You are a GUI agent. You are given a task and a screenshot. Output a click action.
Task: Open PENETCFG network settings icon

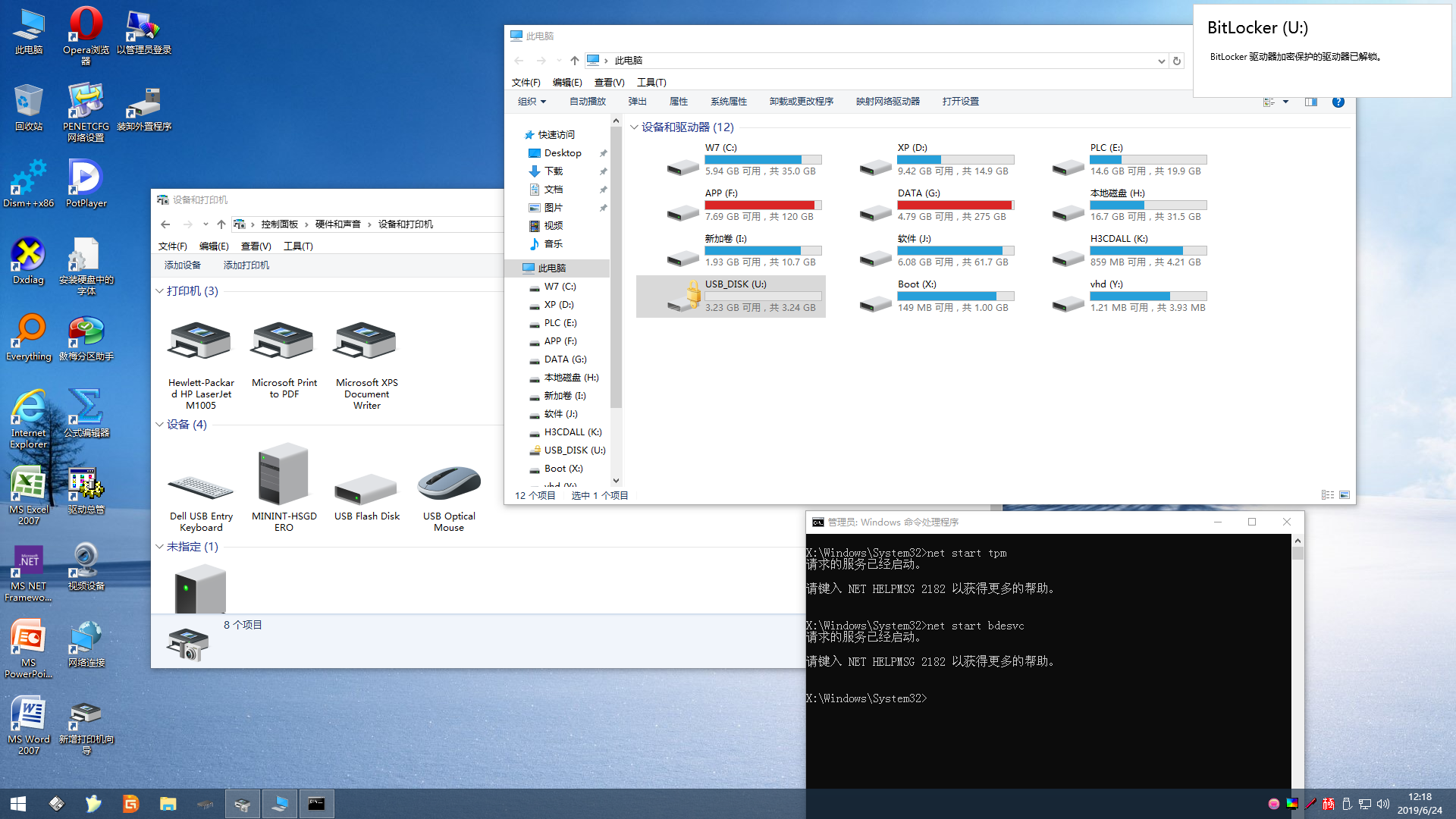click(86, 112)
